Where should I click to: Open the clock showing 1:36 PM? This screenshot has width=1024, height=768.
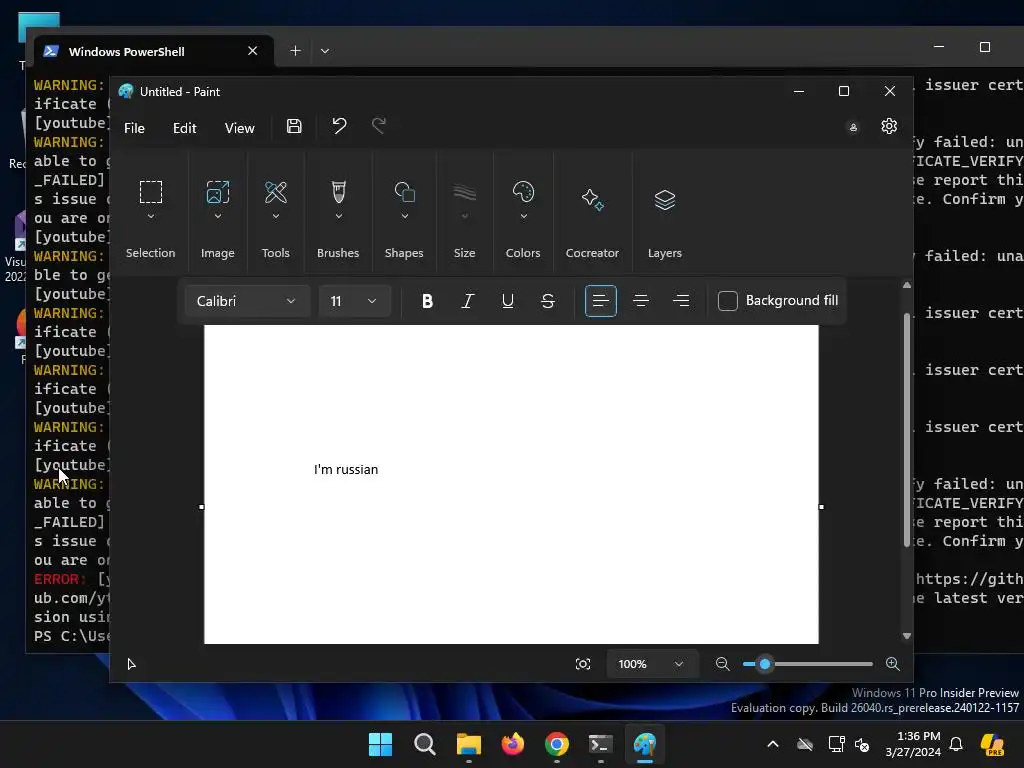[913, 744]
